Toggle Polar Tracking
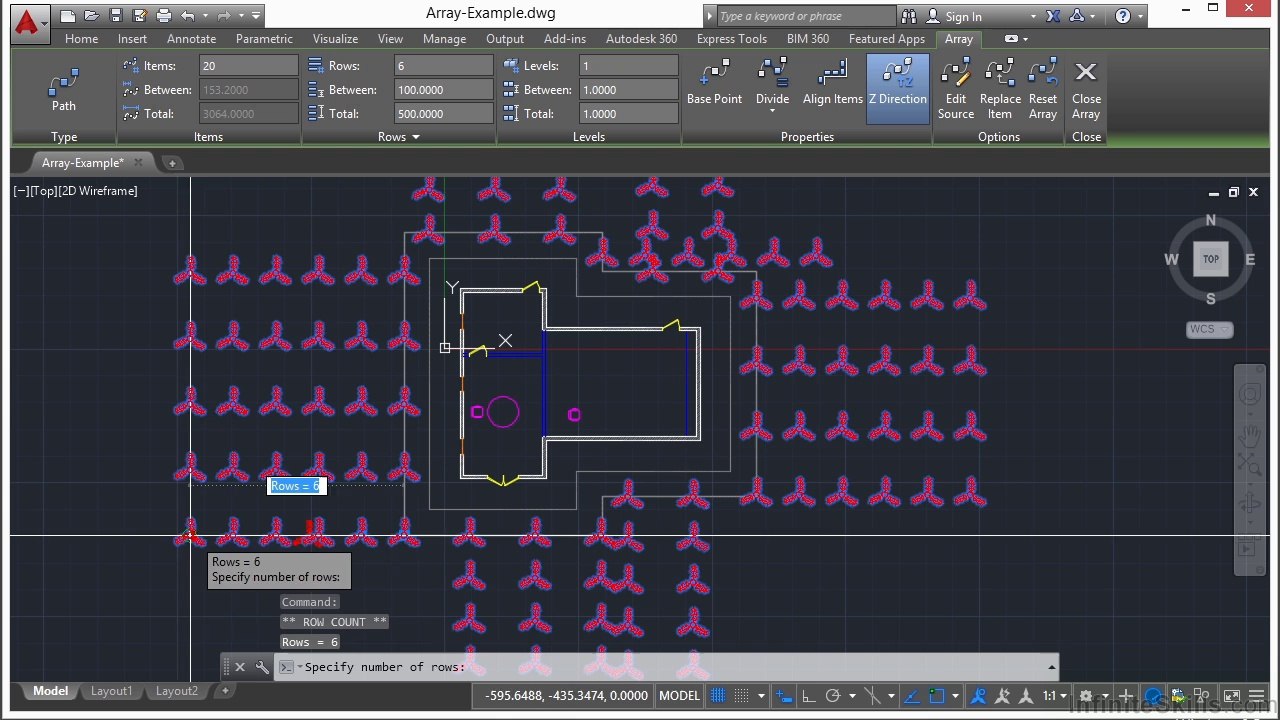The height and width of the screenshot is (720, 1280). (832, 696)
